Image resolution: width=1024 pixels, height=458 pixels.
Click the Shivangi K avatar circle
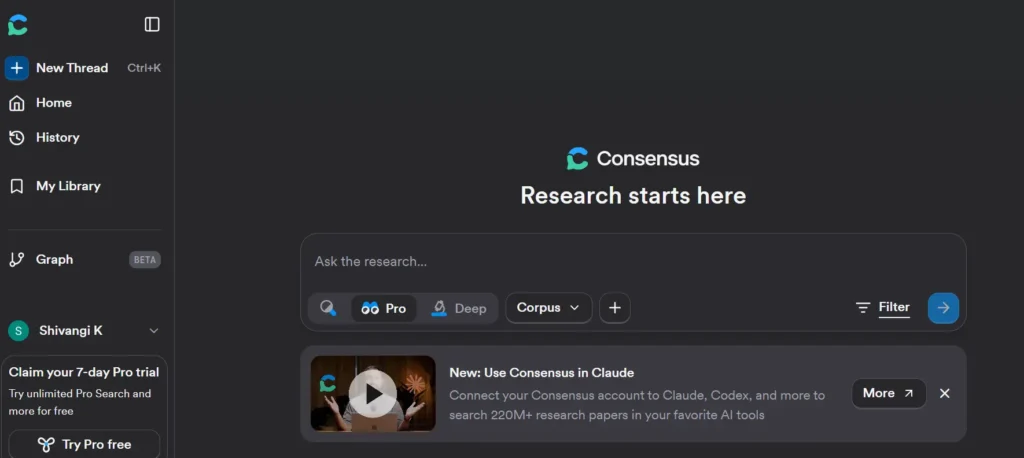click(18, 331)
